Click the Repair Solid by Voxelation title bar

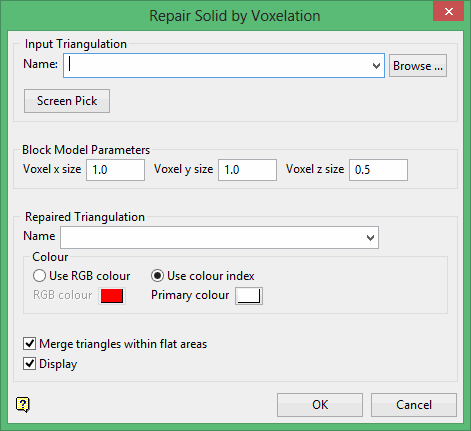tap(217, 16)
